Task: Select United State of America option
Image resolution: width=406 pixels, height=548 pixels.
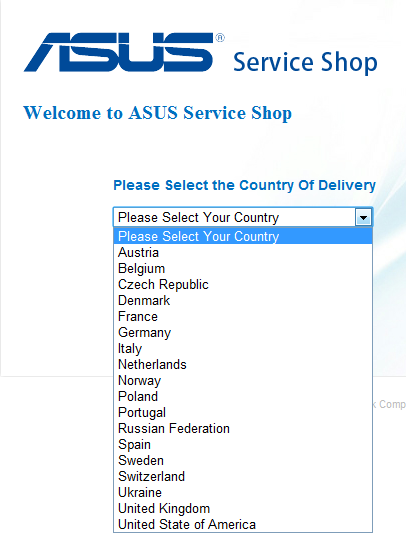Action: point(243,525)
